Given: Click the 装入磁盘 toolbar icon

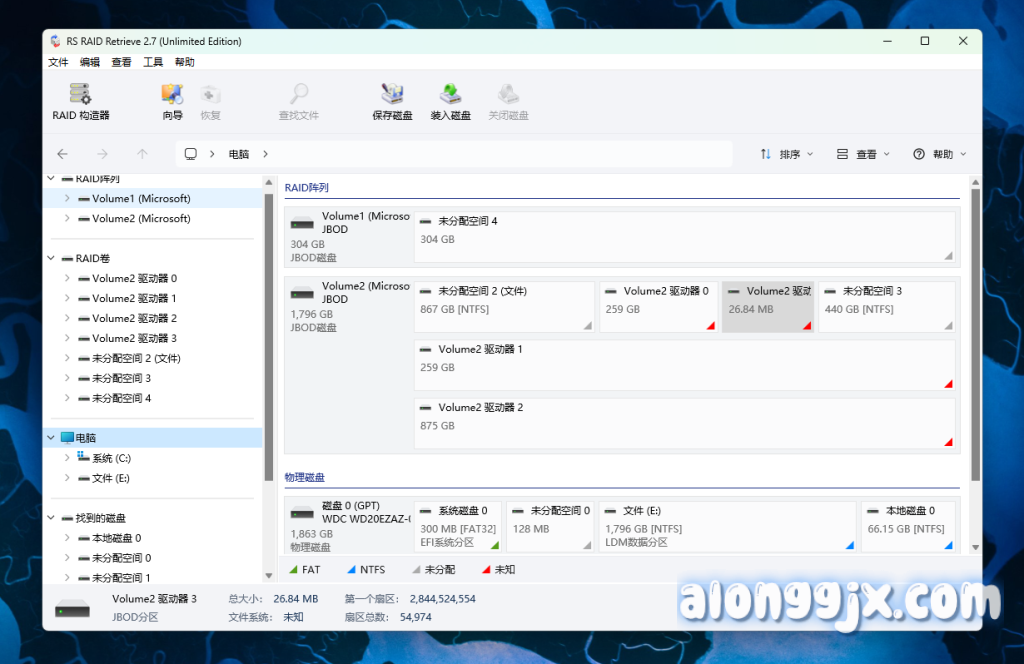Looking at the screenshot, I should [451, 95].
